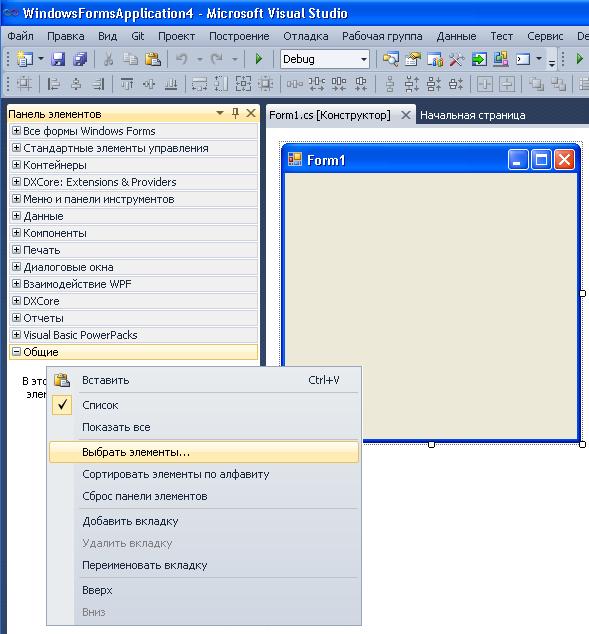Open the toolbox panel window position dropdown arrow
Screen dimensions: 589x634
[x=220, y=113]
